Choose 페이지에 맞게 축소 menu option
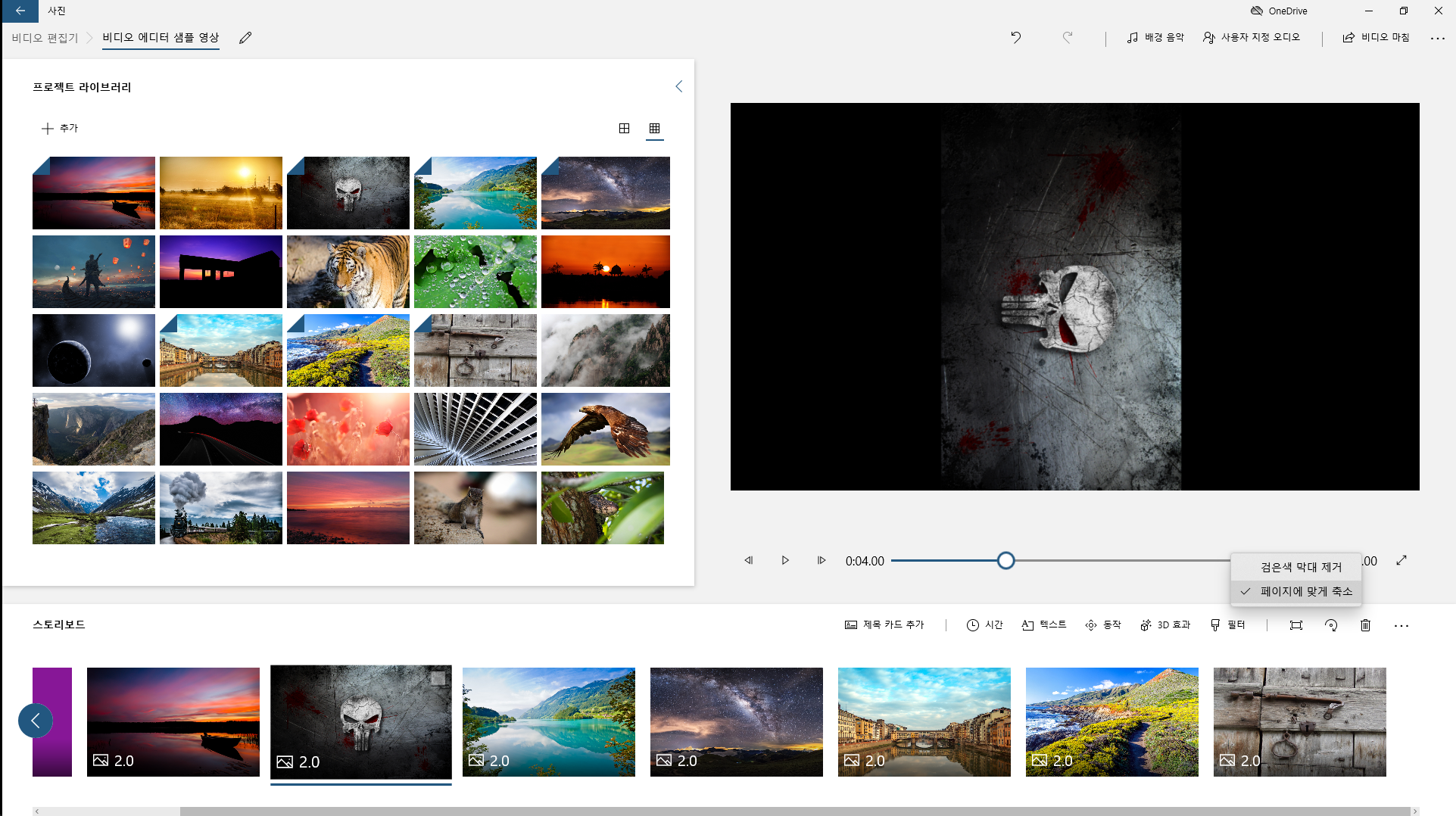This screenshot has height=816, width=1456. (1296, 591)
